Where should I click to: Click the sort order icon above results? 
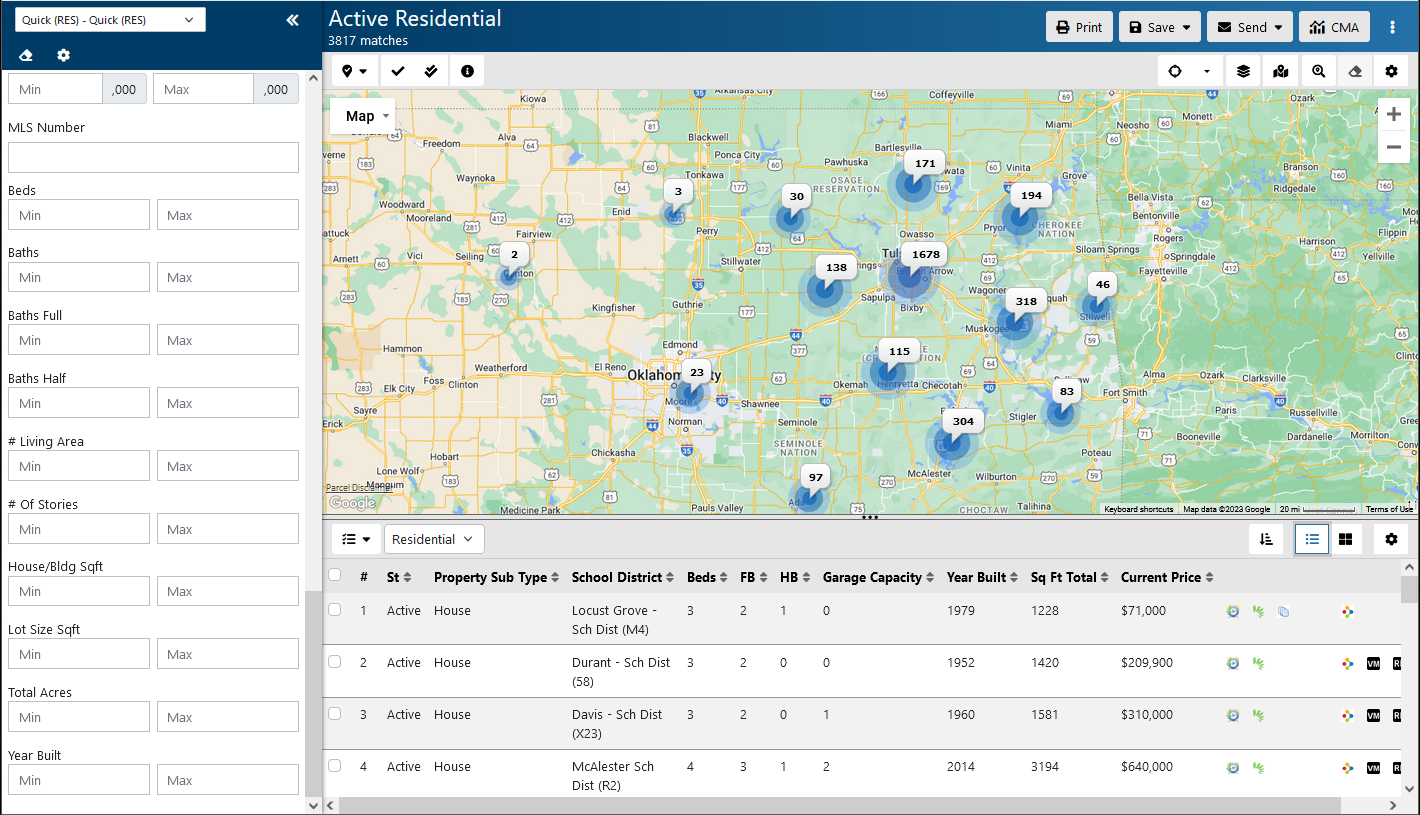pyautogui.click(x=1266, y=539)
